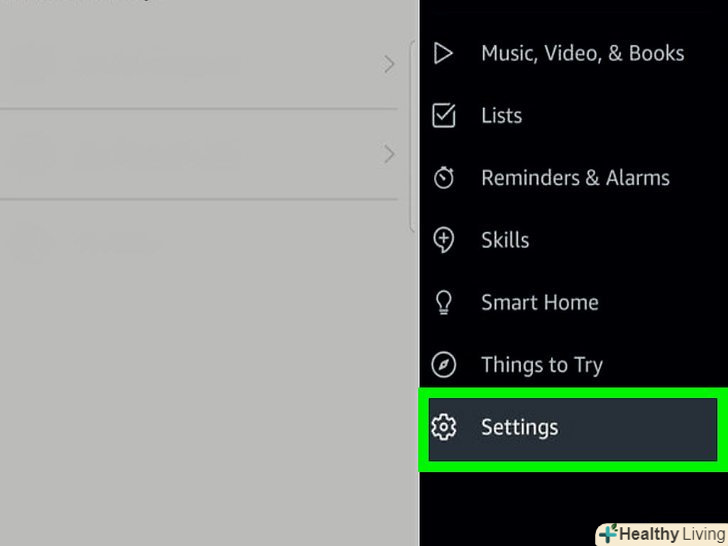Expand the first dimmed row's chevron arrow

pyautogui.click(x=389, y=65)
